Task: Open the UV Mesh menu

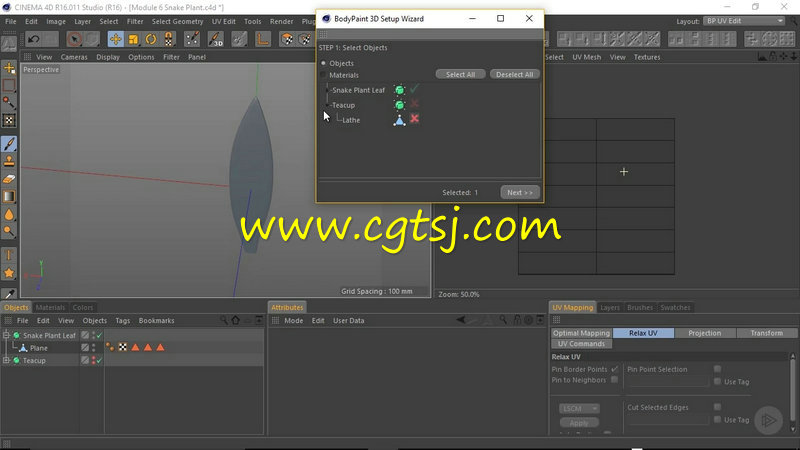Action: click(x=586, y=57)
